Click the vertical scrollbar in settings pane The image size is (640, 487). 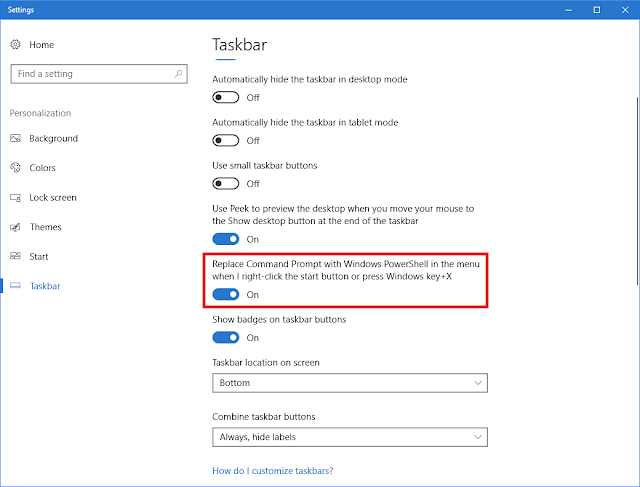point(634,200)
